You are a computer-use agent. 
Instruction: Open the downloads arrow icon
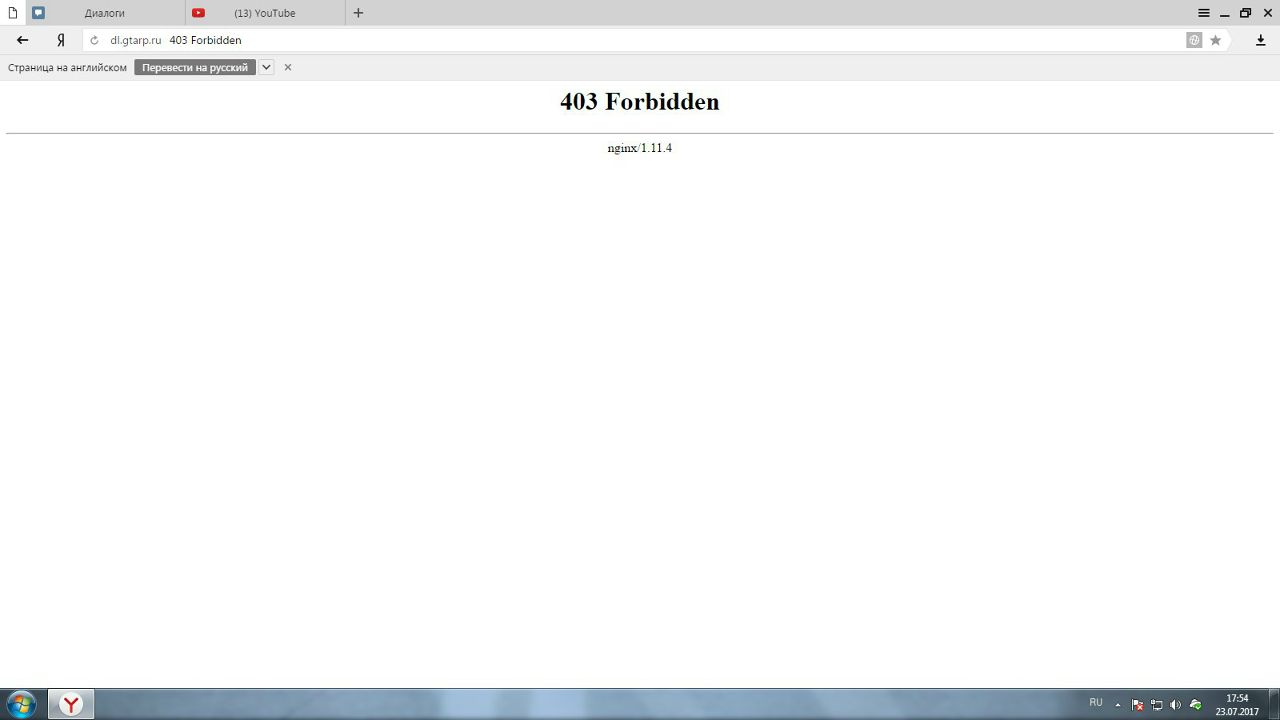(1260, 40)
